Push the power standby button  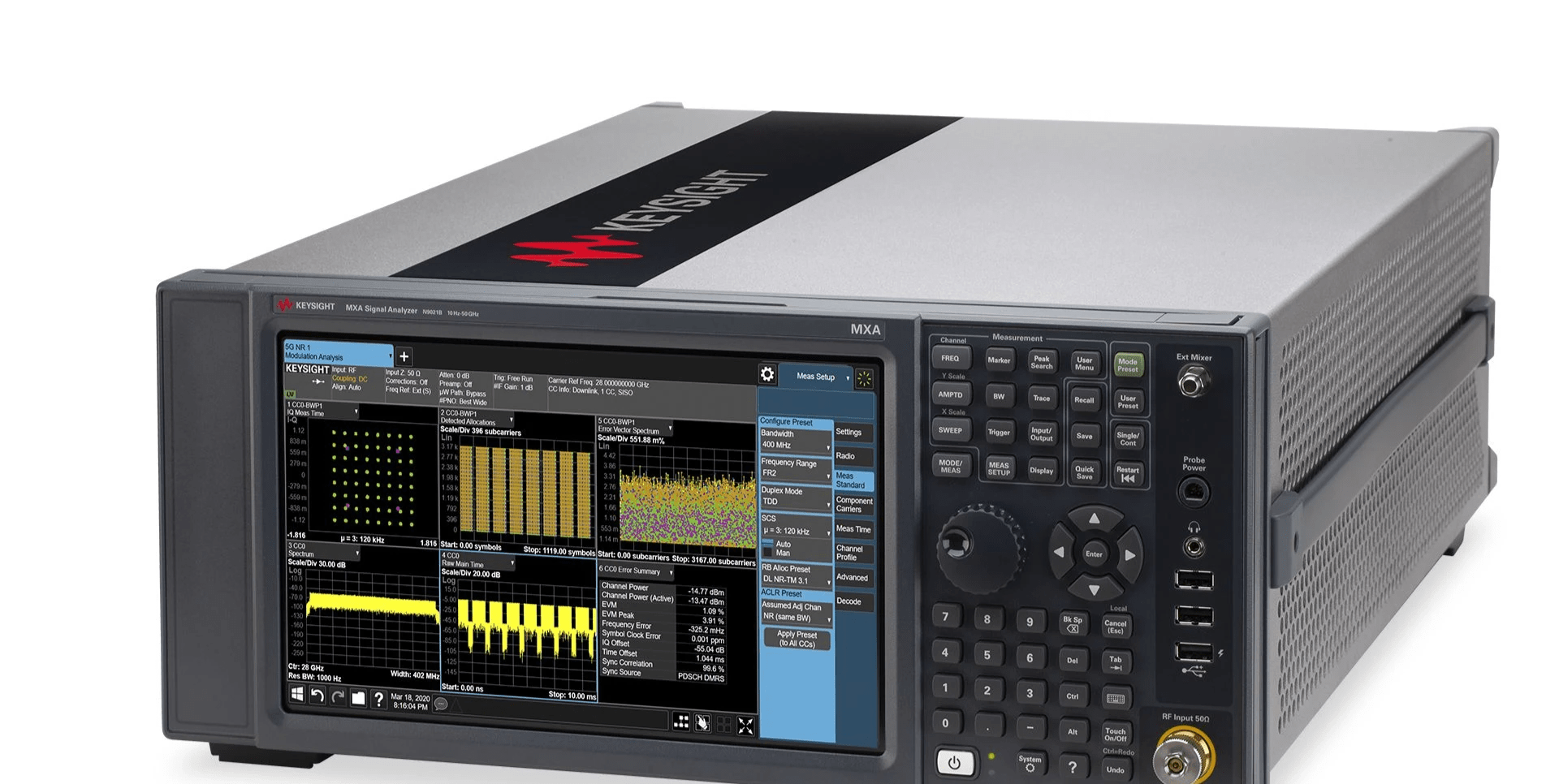[x=954, y=763]
